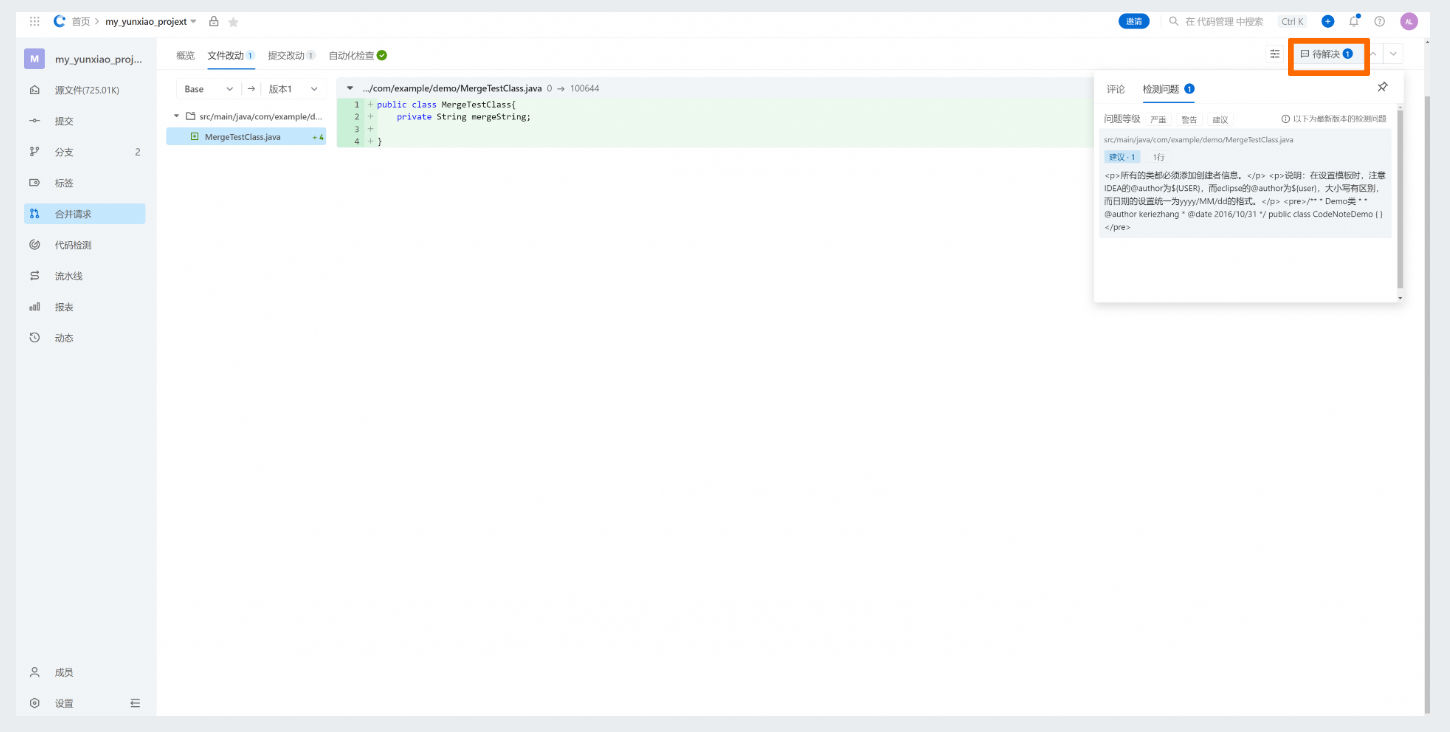Screen dimensions: 1450x732
Task: Go to 首页 home breadcrumb
Action: point(81,21)
